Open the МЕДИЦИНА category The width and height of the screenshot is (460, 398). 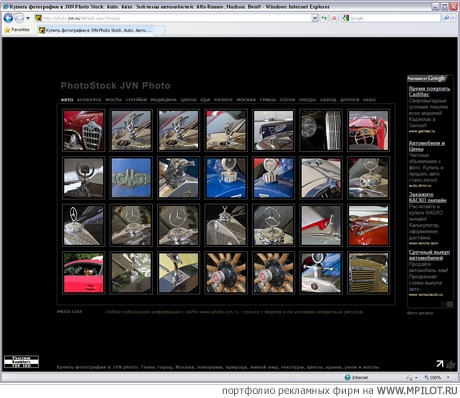tap(163, 100)
